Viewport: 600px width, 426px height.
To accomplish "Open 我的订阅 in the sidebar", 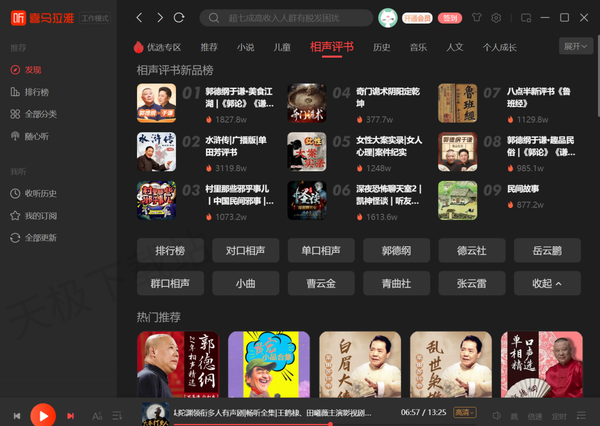I will (x=33, y=216).
